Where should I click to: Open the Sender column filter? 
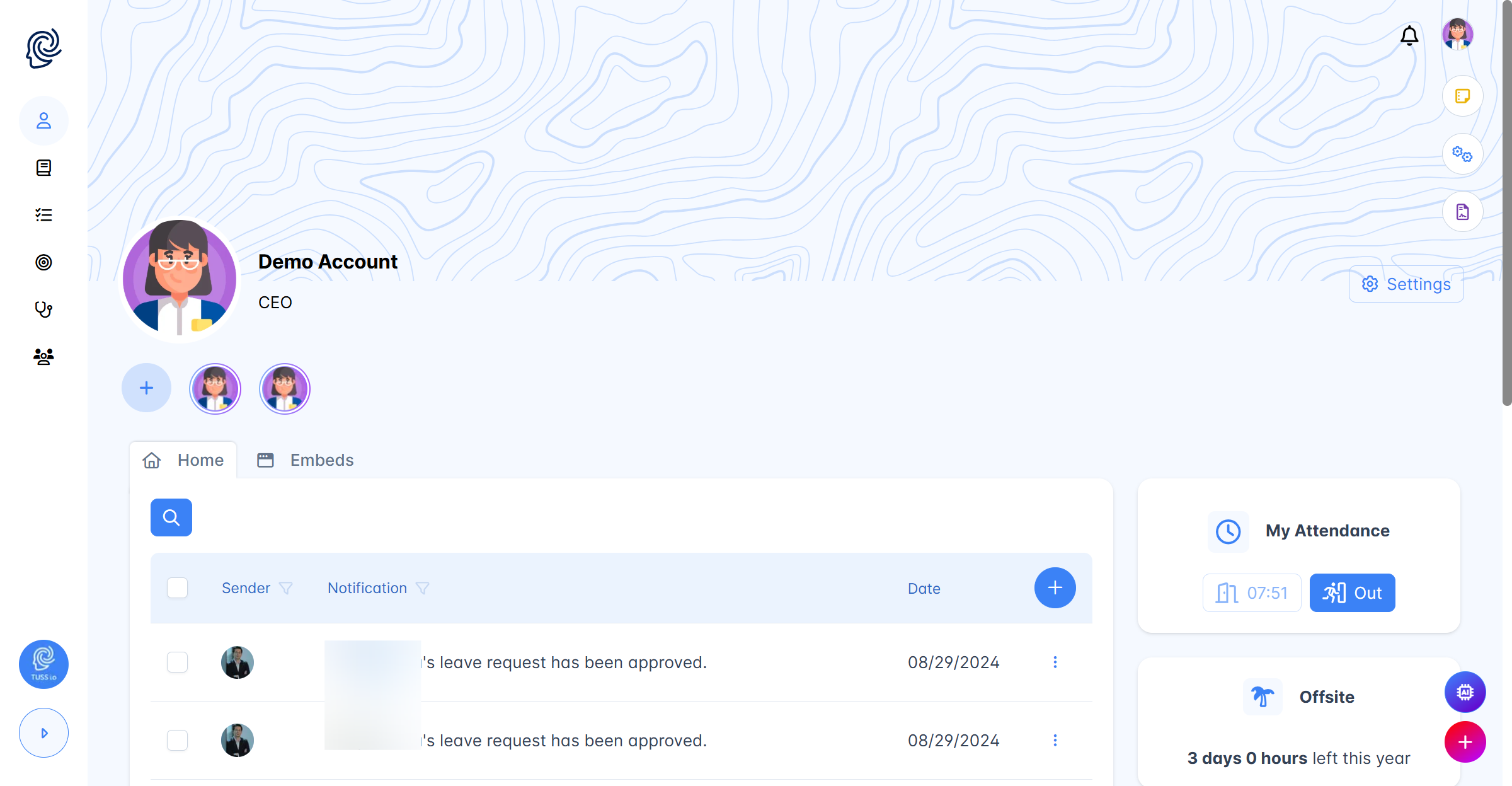[286, 589]
